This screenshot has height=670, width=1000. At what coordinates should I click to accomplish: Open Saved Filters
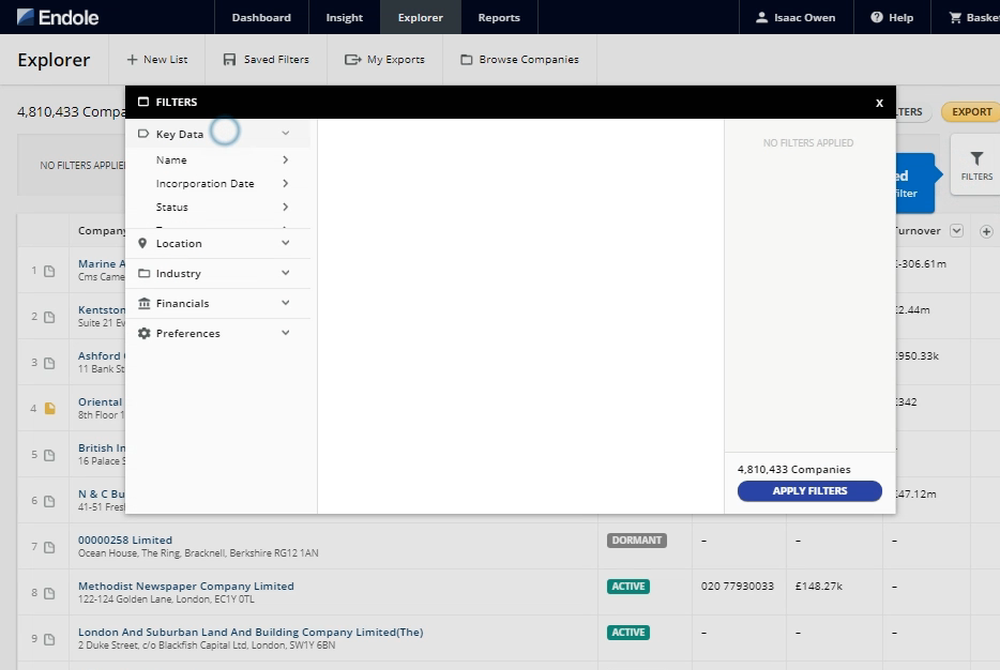click(x=266, y=59)
